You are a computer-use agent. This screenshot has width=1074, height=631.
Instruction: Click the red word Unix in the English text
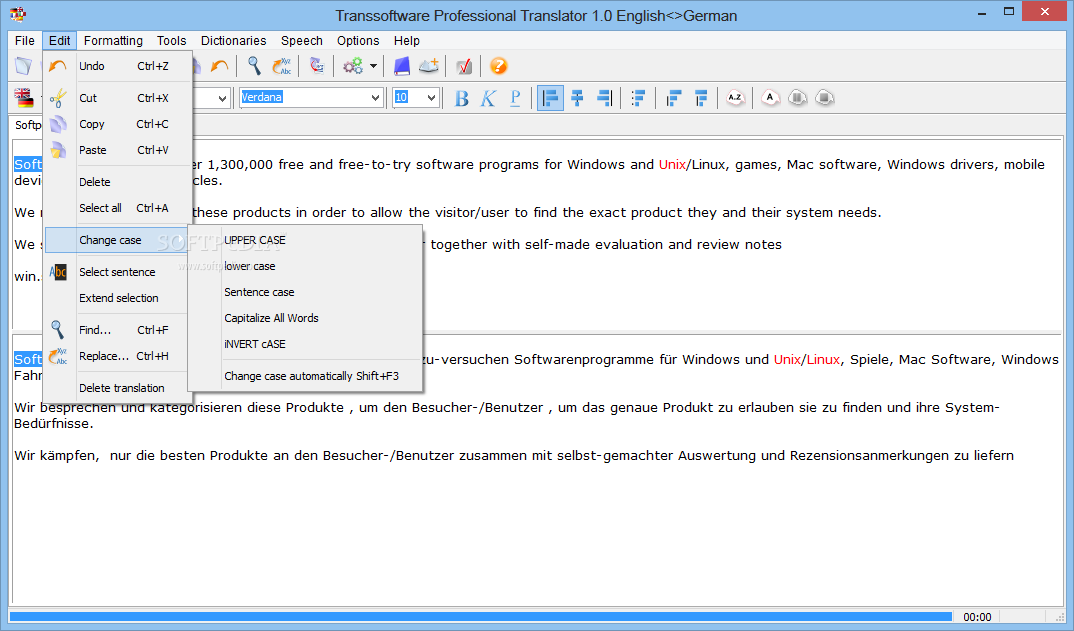point(673,164)
